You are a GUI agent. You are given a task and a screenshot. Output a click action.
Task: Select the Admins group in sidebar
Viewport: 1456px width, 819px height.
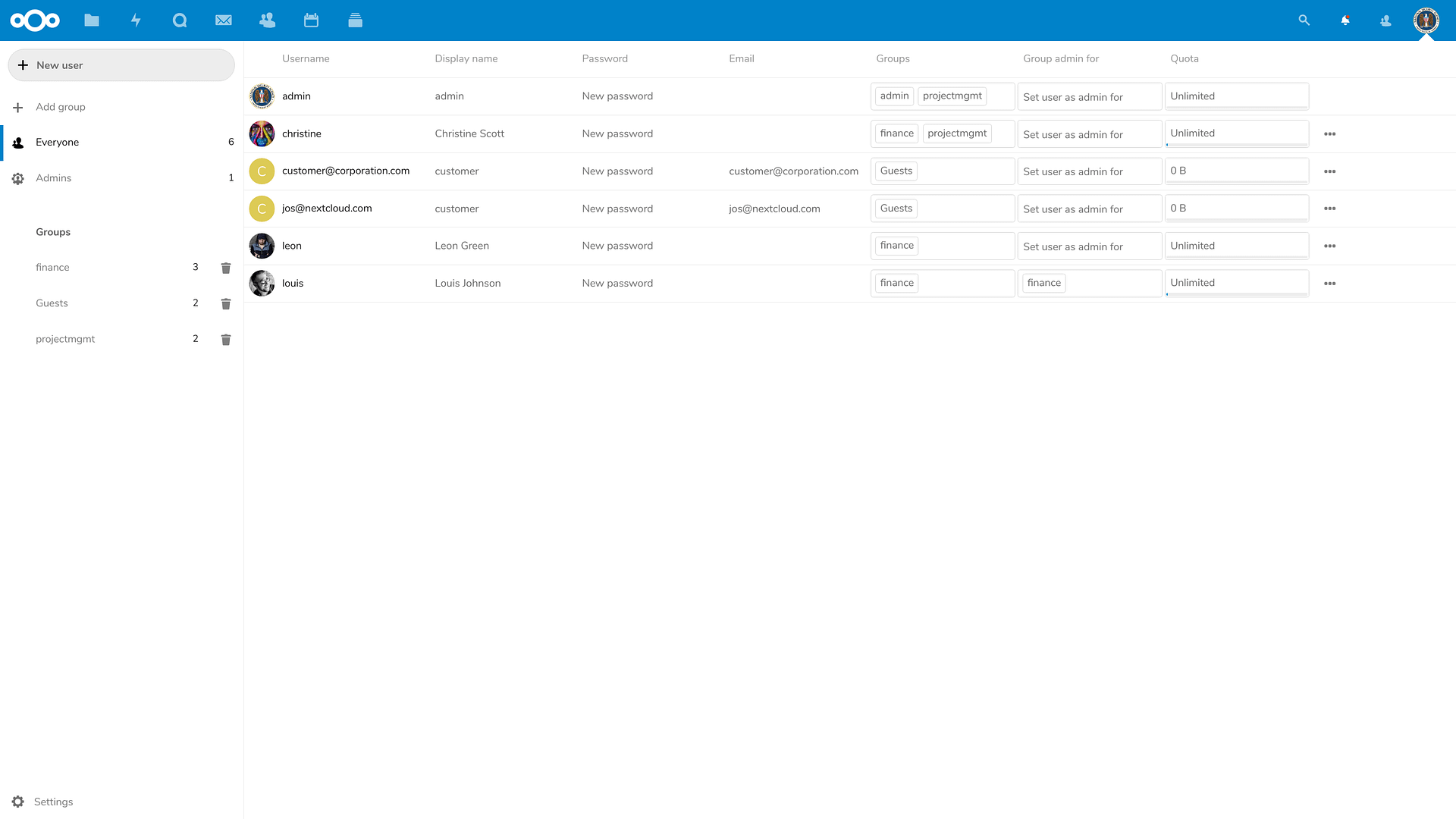pyautogui.click(x=54, y=178)
